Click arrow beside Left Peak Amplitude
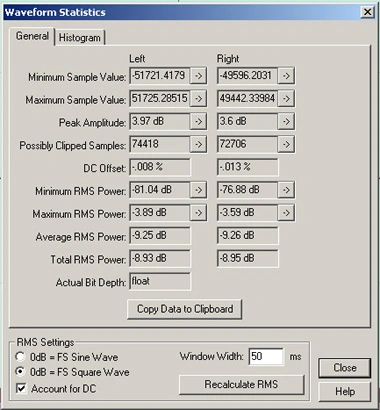Image resolution: width=380 pixels, height=410 pixels. (198, 122)
